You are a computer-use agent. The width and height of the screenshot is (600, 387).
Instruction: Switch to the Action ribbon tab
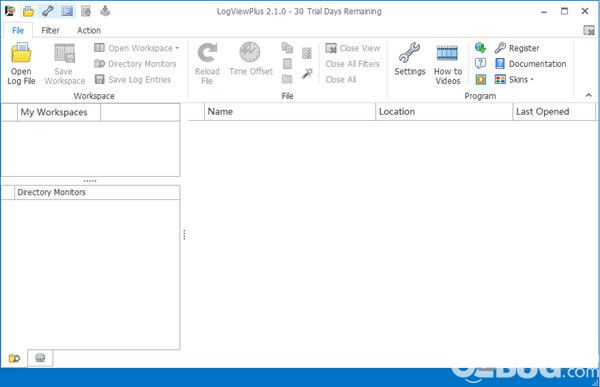point(89,31)
